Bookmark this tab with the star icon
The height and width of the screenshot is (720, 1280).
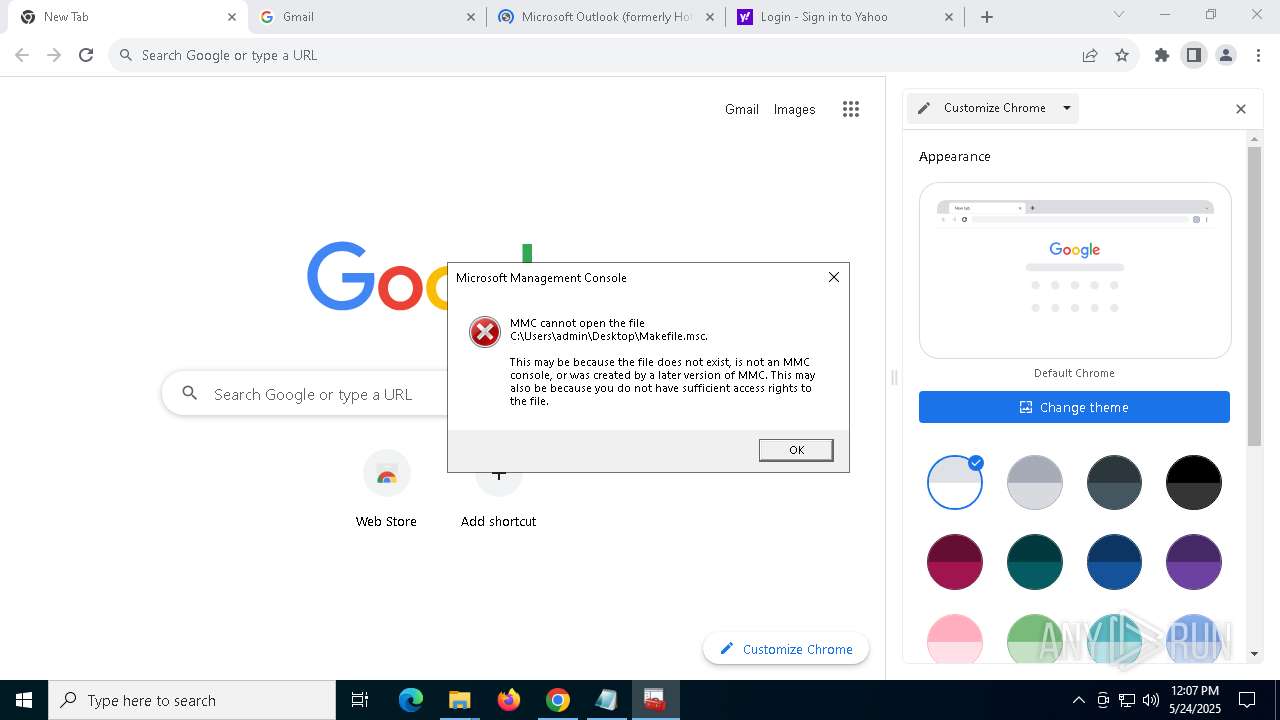[1122, 55]
